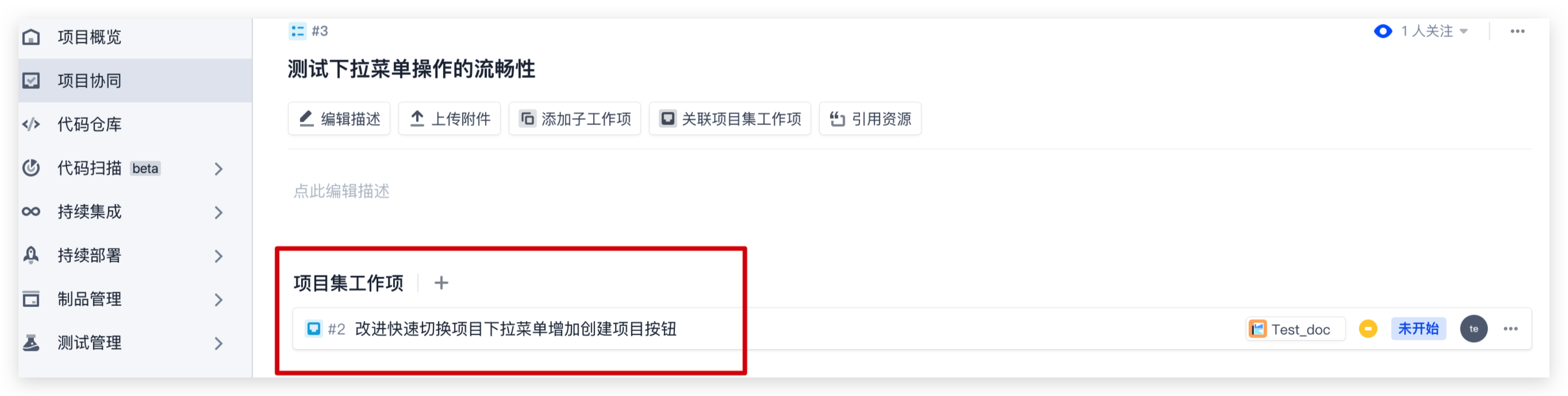Click the 'te' assignee avatar
The image size is (1568, 396).
1473,328
